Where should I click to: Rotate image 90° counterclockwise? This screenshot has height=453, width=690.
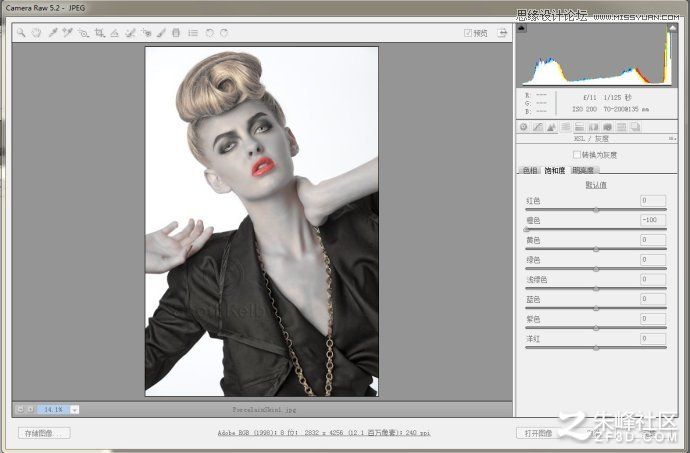click(209, 33)
